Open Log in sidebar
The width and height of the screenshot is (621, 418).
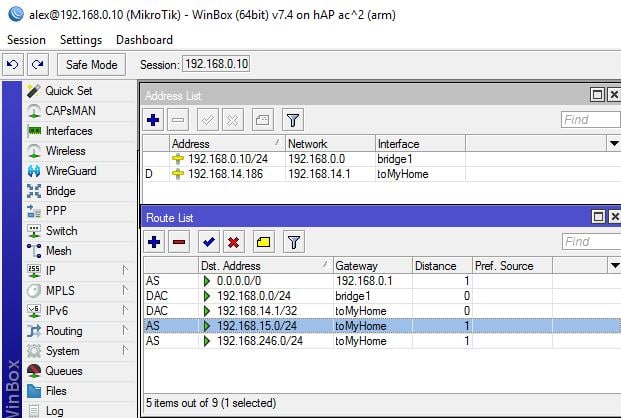(x=79, y=410)
